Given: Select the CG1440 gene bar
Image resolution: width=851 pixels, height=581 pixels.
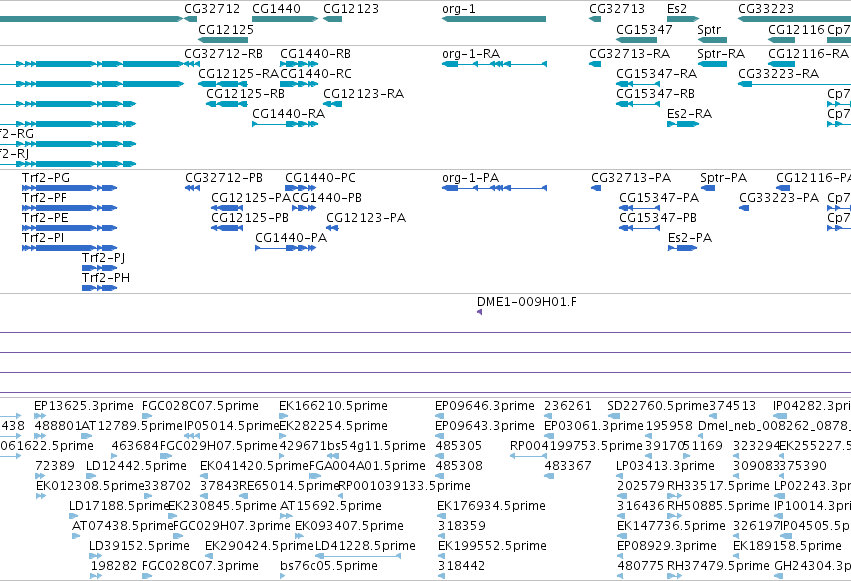Looking at the screenshot, I should pyautogui.click(x=285, y=19).
